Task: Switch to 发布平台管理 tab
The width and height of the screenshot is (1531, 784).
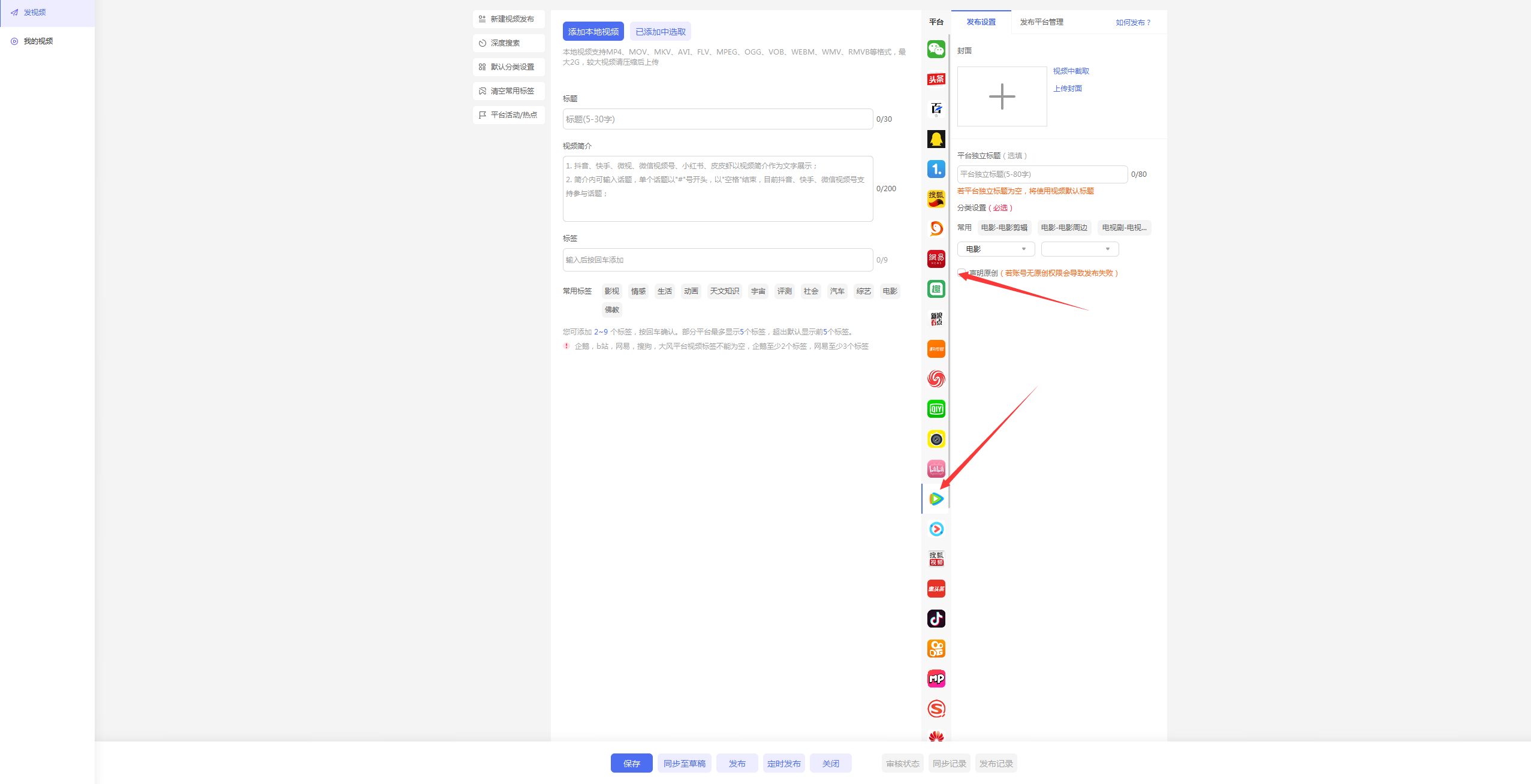Action: pos(1041,22)
